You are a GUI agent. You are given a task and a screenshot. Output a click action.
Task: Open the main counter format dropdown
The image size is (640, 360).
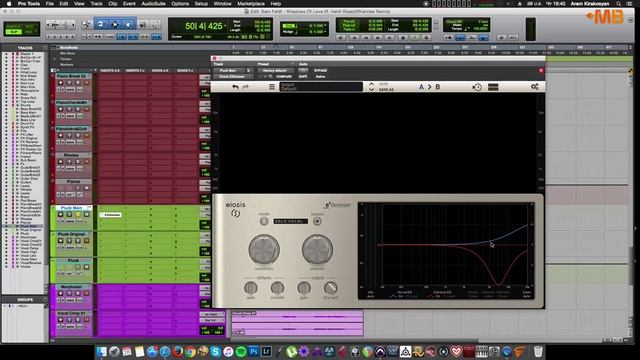225,26
